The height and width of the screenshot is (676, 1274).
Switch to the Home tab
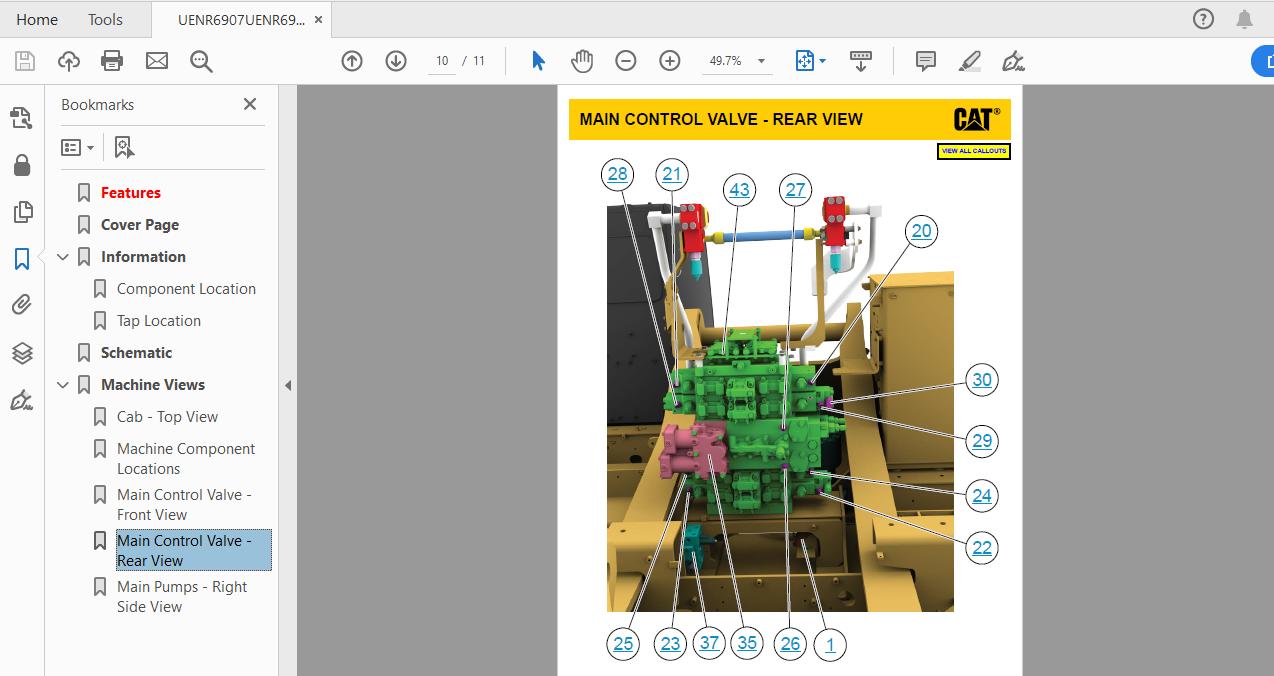pyautogui.click(x=37, y=19)
